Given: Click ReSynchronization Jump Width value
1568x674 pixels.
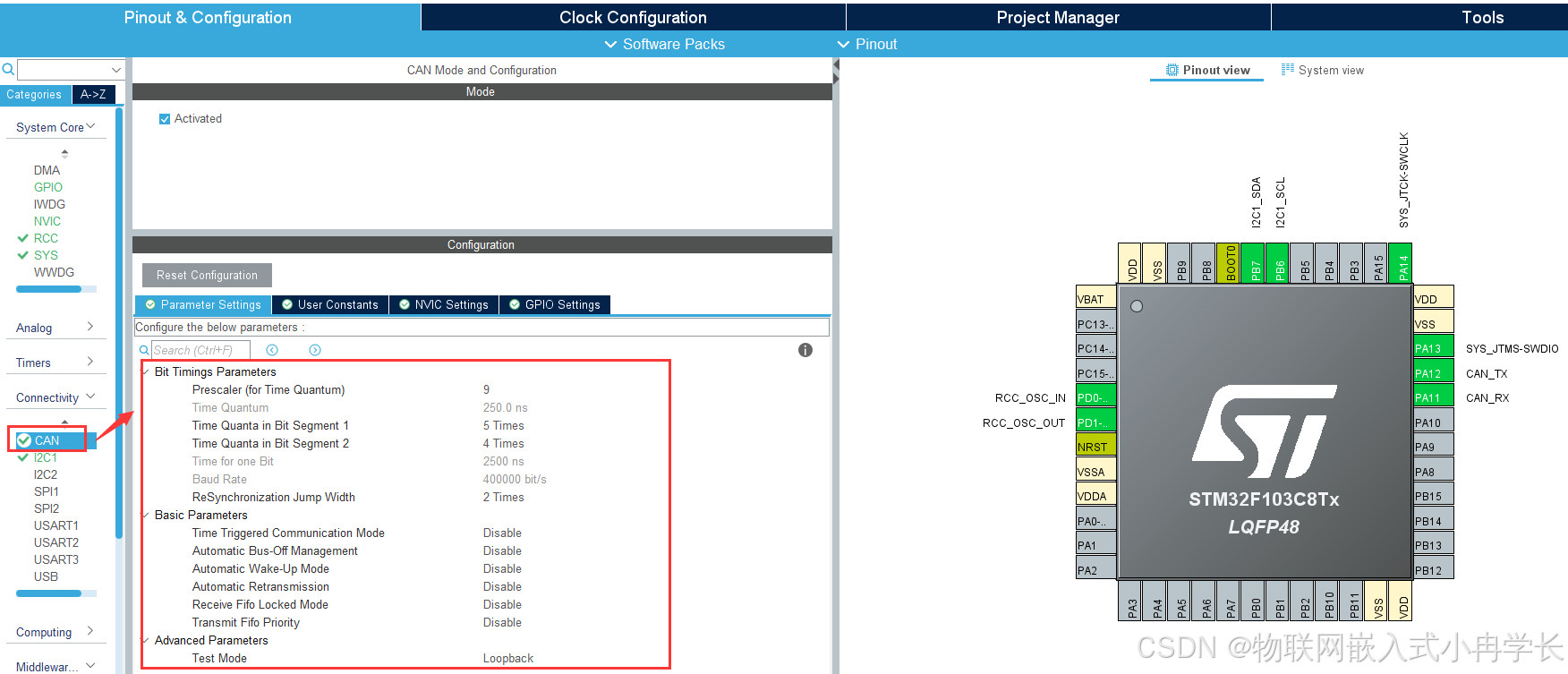Looking at the screenshot, I should click(x=504, y=497).
